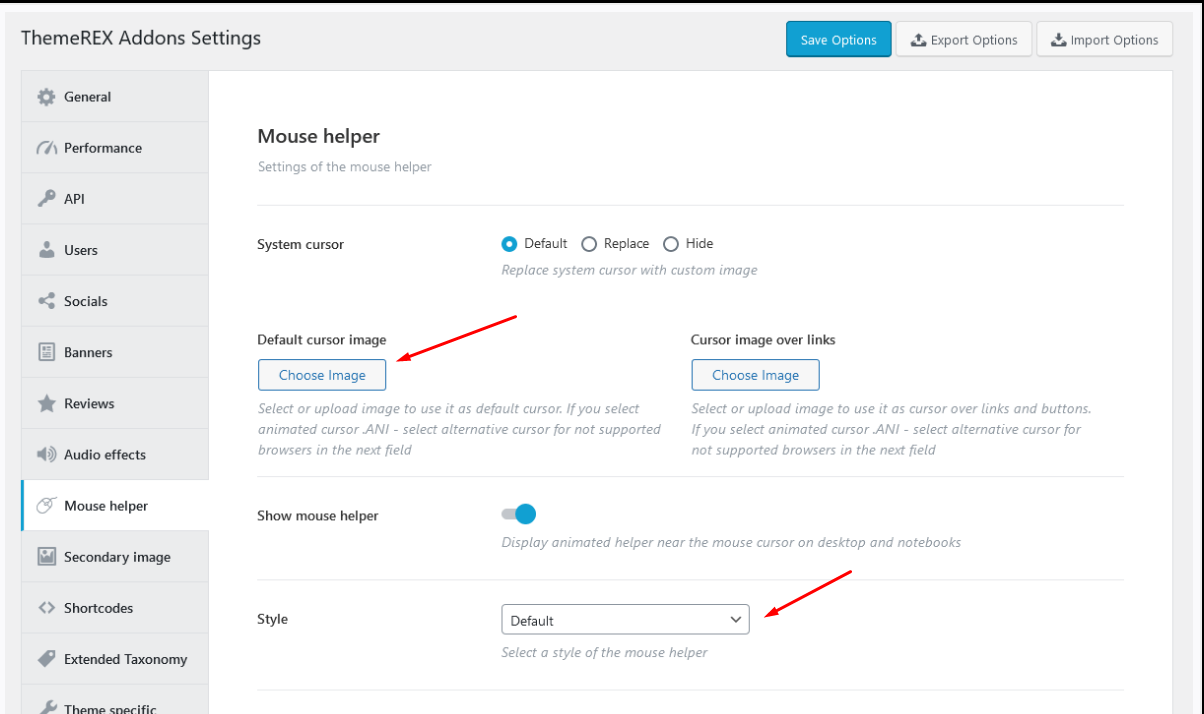Image resolution: width=1204 pixels, height=714 pixels.
Task: Click the Style field label
Action: 273,619
